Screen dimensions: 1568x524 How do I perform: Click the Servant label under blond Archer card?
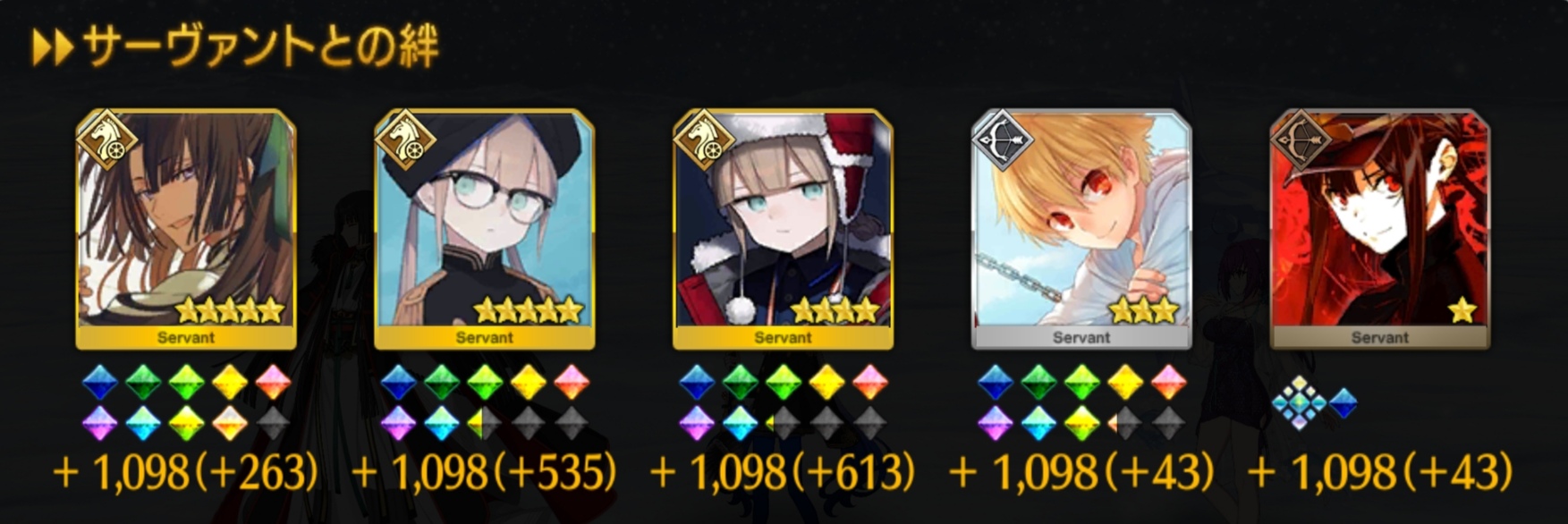[x=1081, y=337]
